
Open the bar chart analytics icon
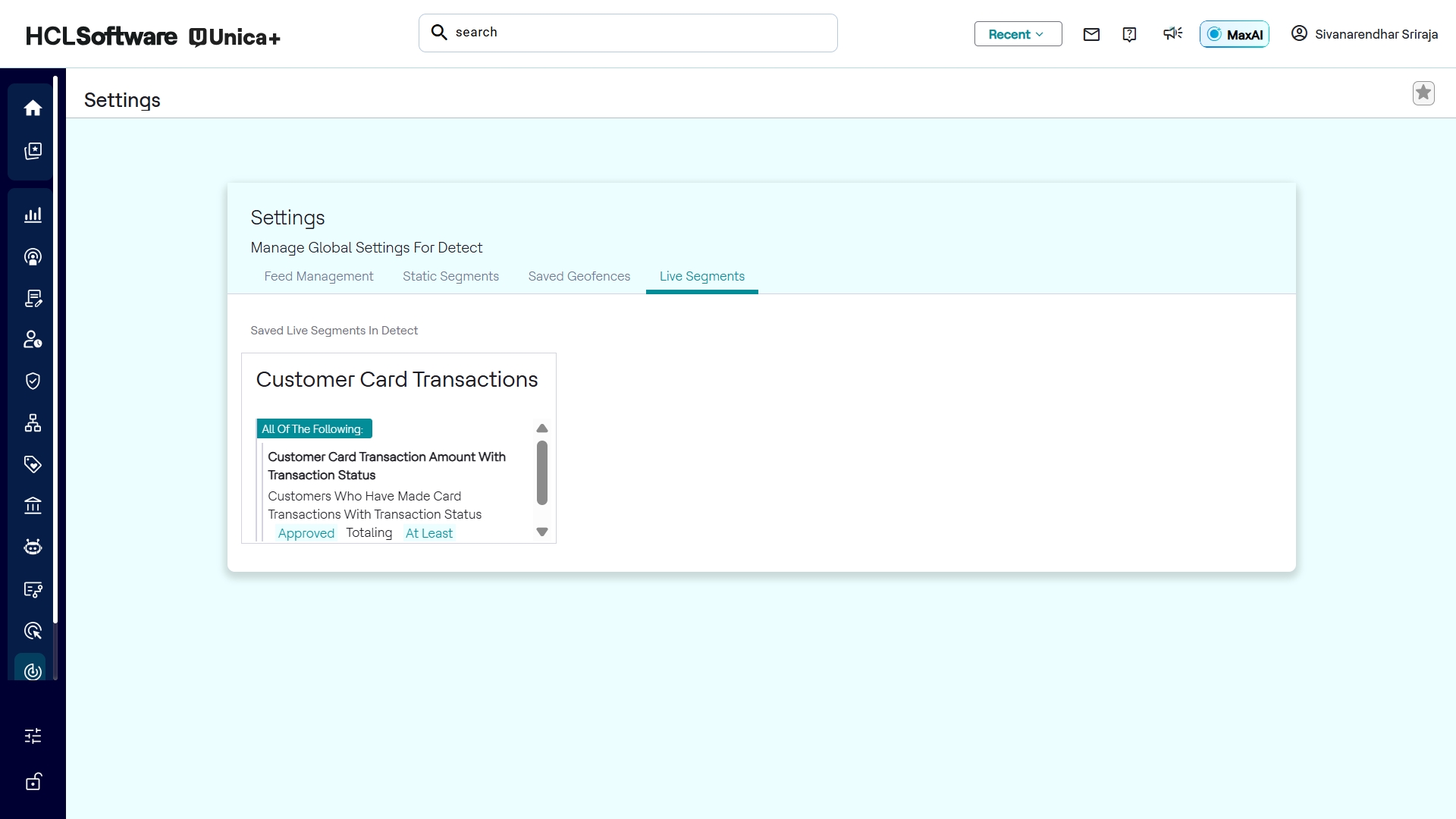point(33,215)
